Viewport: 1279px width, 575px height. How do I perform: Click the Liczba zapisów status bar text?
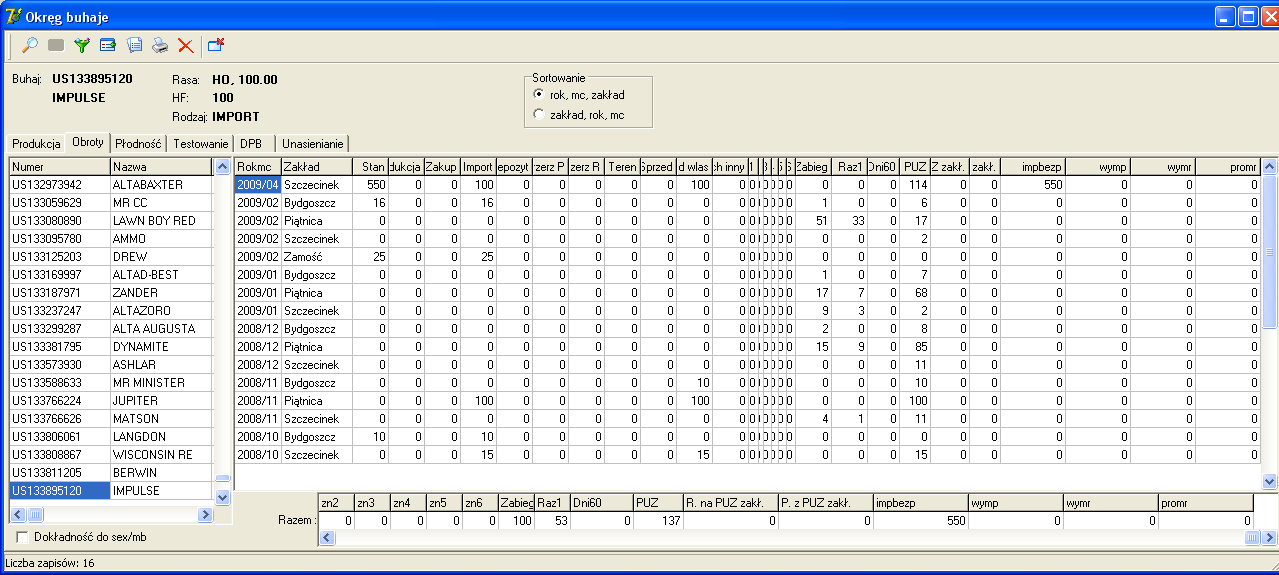[x=50, y=563]
